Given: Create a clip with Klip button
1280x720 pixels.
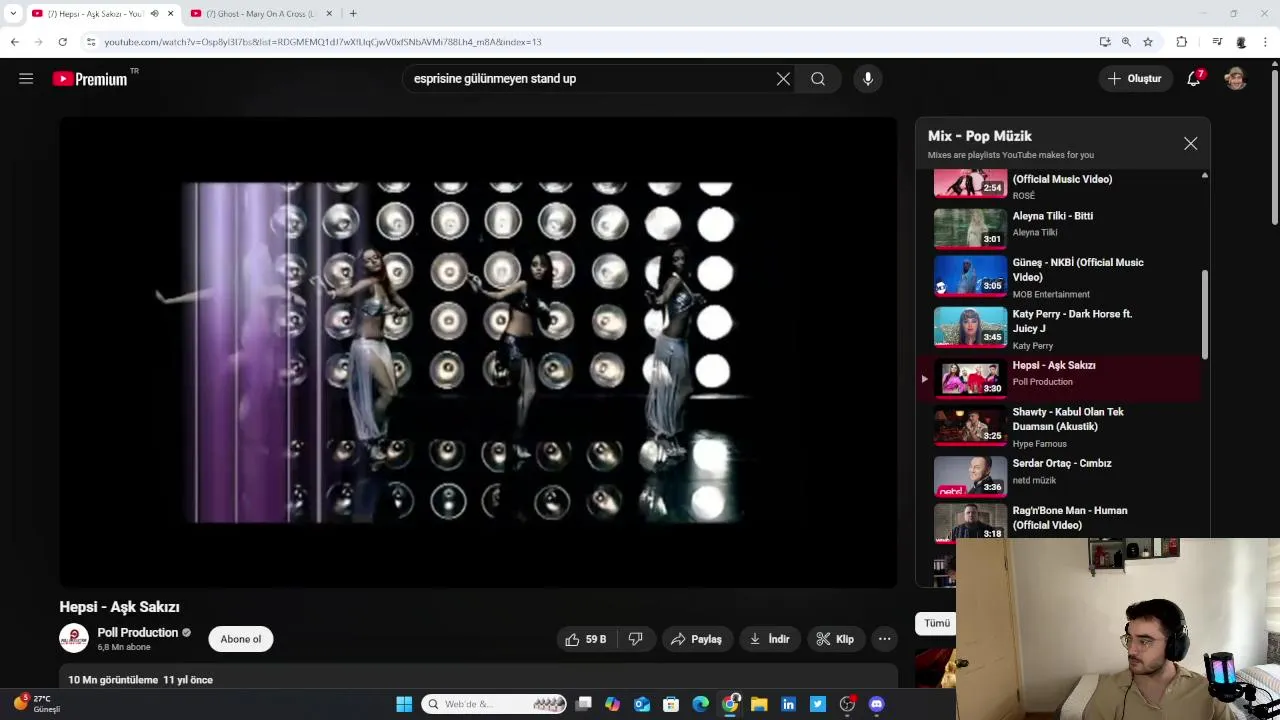Looking at the screenshot, I should 835,639.
